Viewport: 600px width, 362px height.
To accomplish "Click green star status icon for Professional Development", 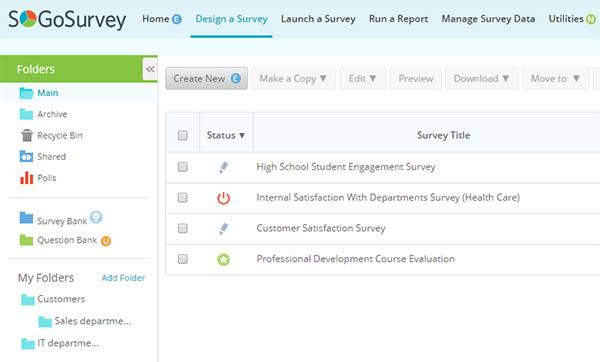I will (x=223, y=259).
